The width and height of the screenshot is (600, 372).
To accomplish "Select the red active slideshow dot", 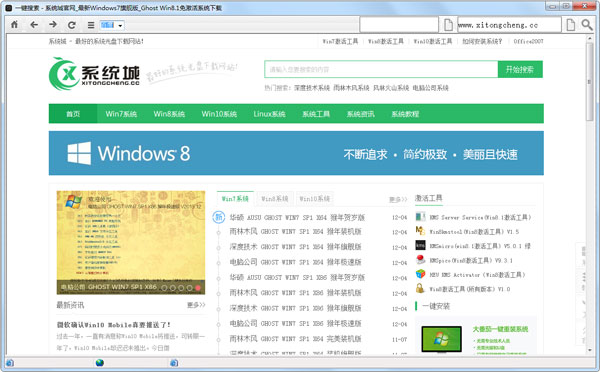I will coord(198,288).
